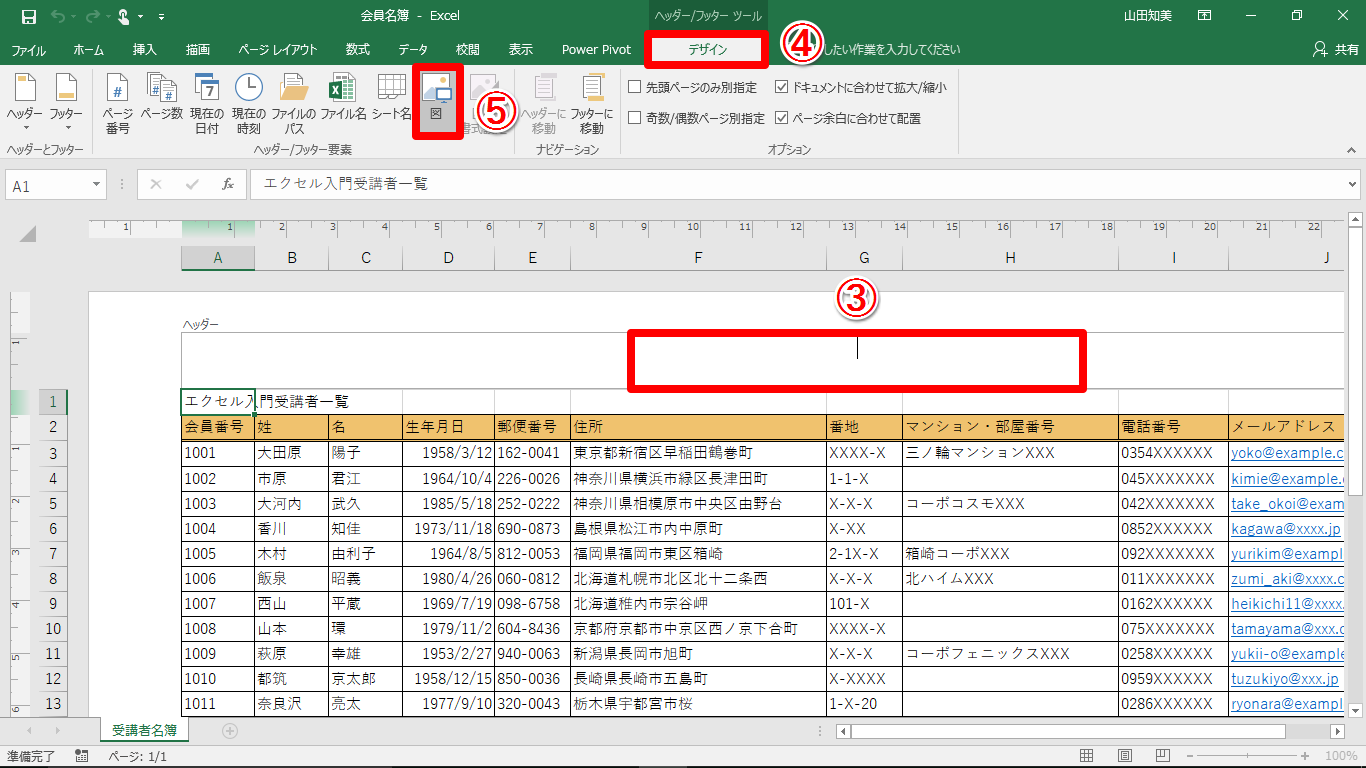Open the 校閲 tab

pos(467,50)
